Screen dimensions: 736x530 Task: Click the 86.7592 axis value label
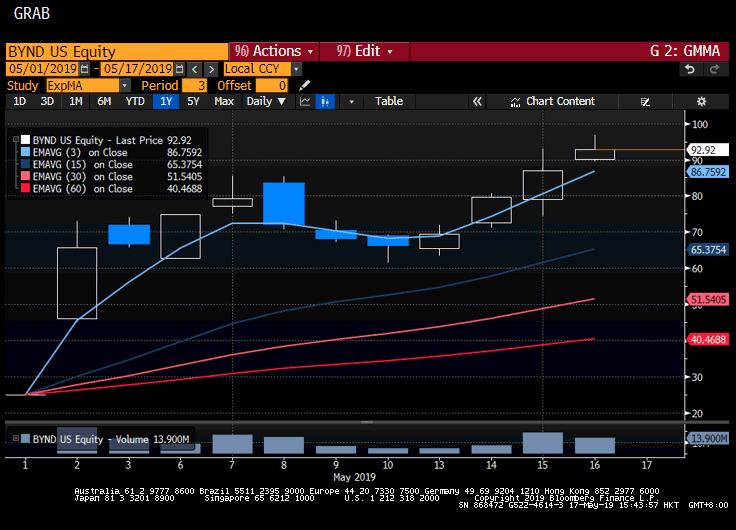707,172
